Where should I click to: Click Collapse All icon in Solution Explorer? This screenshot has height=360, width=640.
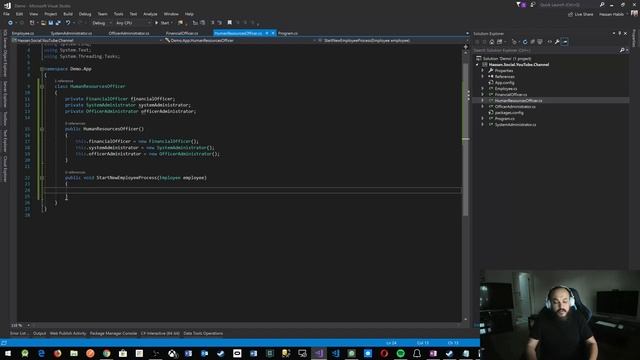(533, 42)
